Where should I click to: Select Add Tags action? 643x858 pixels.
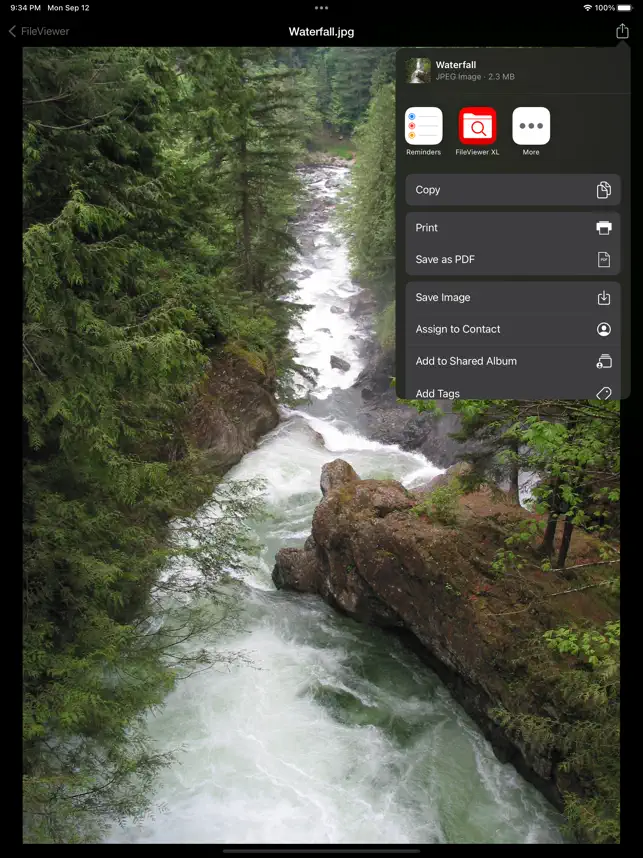tap(513, 389)
